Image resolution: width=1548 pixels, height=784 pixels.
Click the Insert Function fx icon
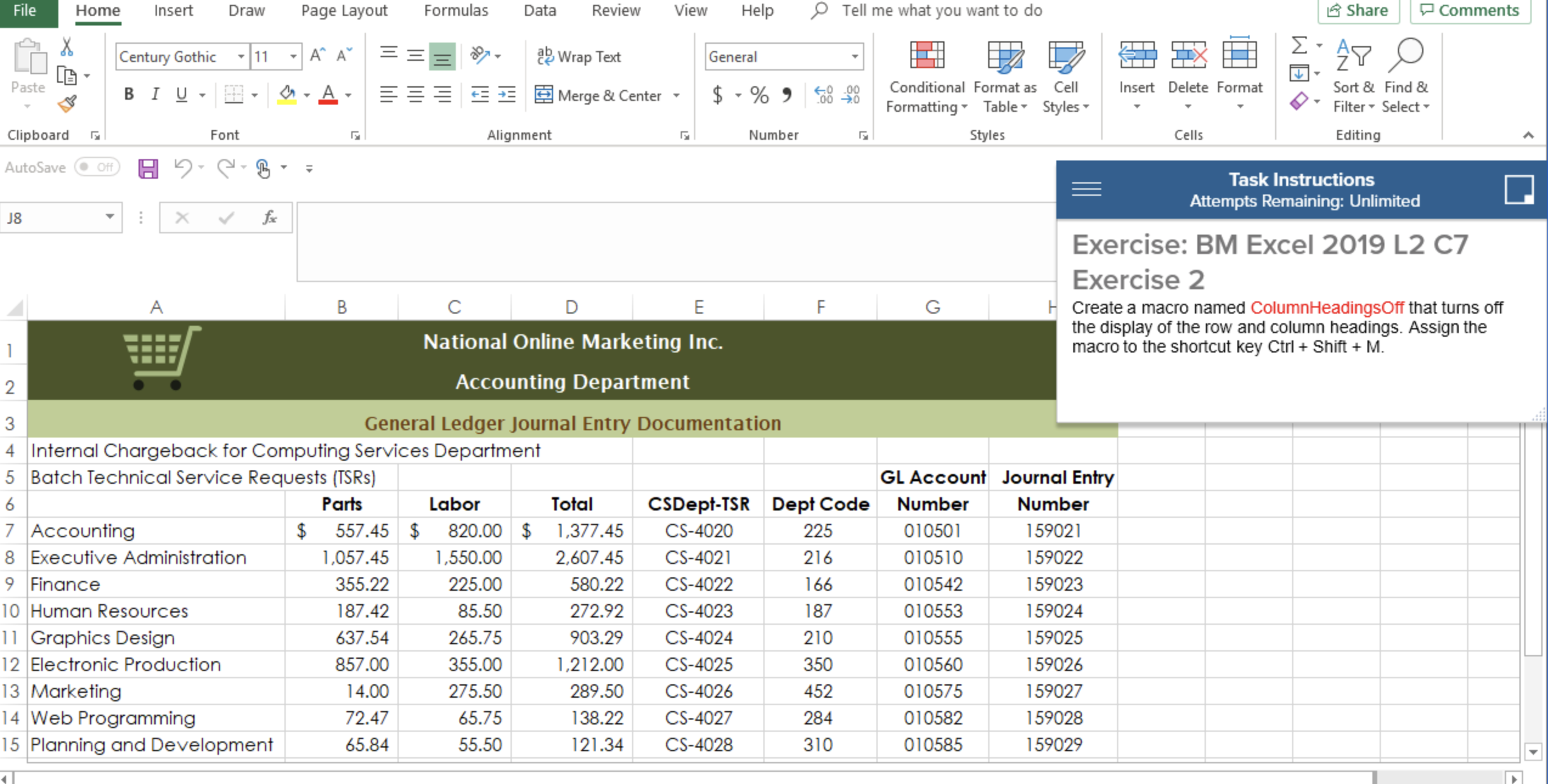(x=269, y=218)
